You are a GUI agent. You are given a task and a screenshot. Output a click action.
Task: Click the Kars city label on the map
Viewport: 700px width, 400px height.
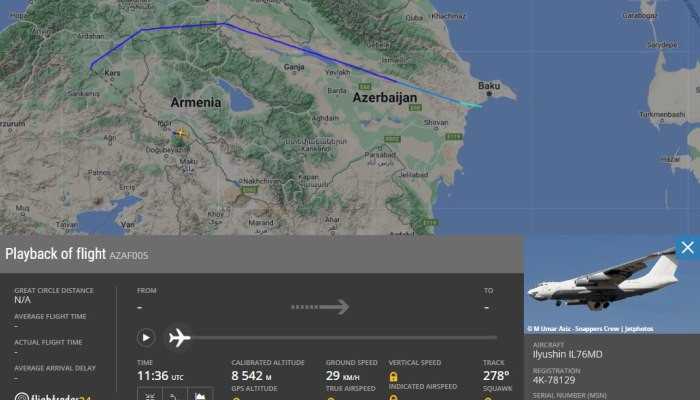coord(112,73)
